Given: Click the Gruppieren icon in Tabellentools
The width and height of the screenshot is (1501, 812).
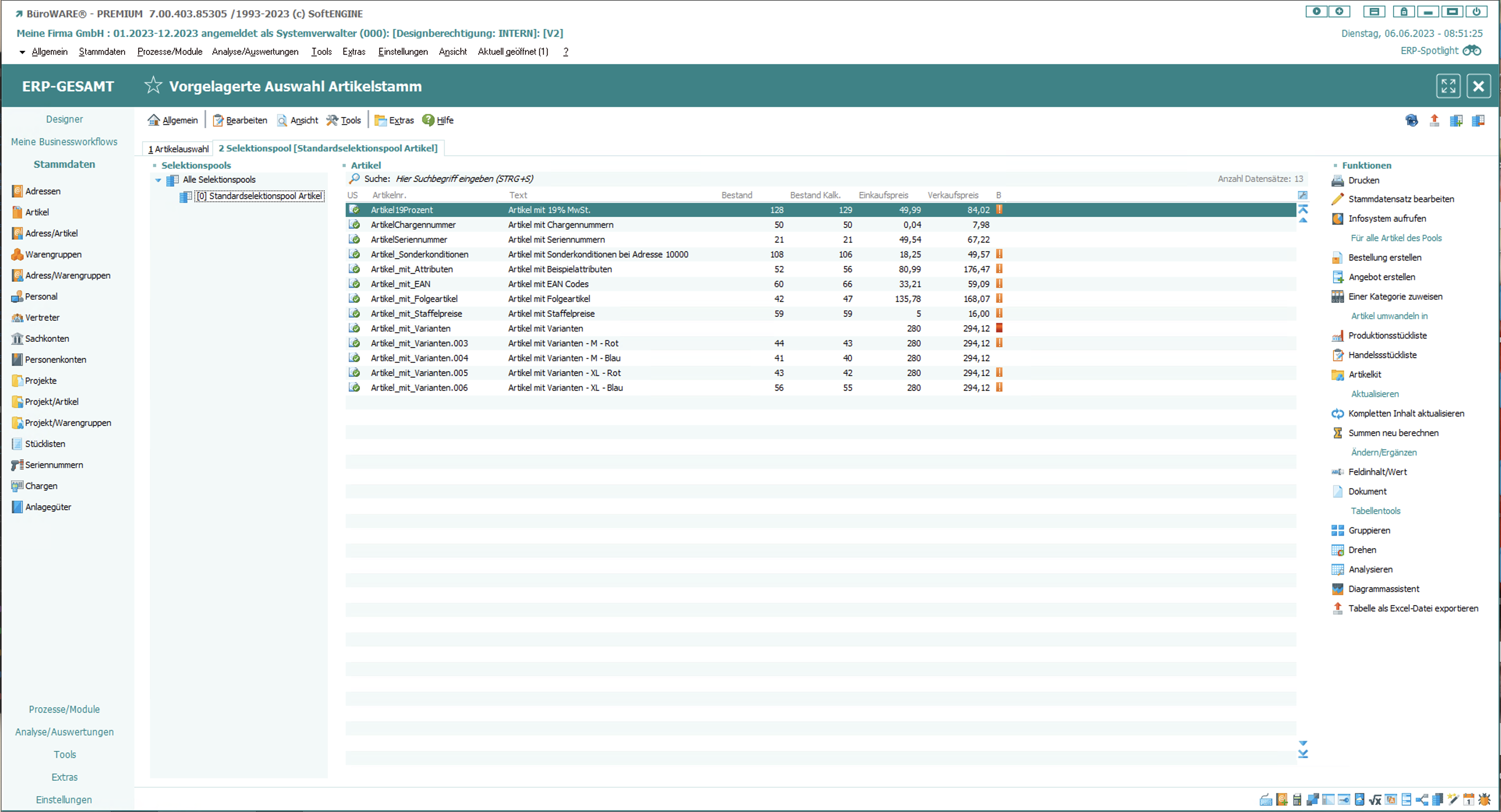Looking at the screenshot, I should click(x=1337, y=530).
